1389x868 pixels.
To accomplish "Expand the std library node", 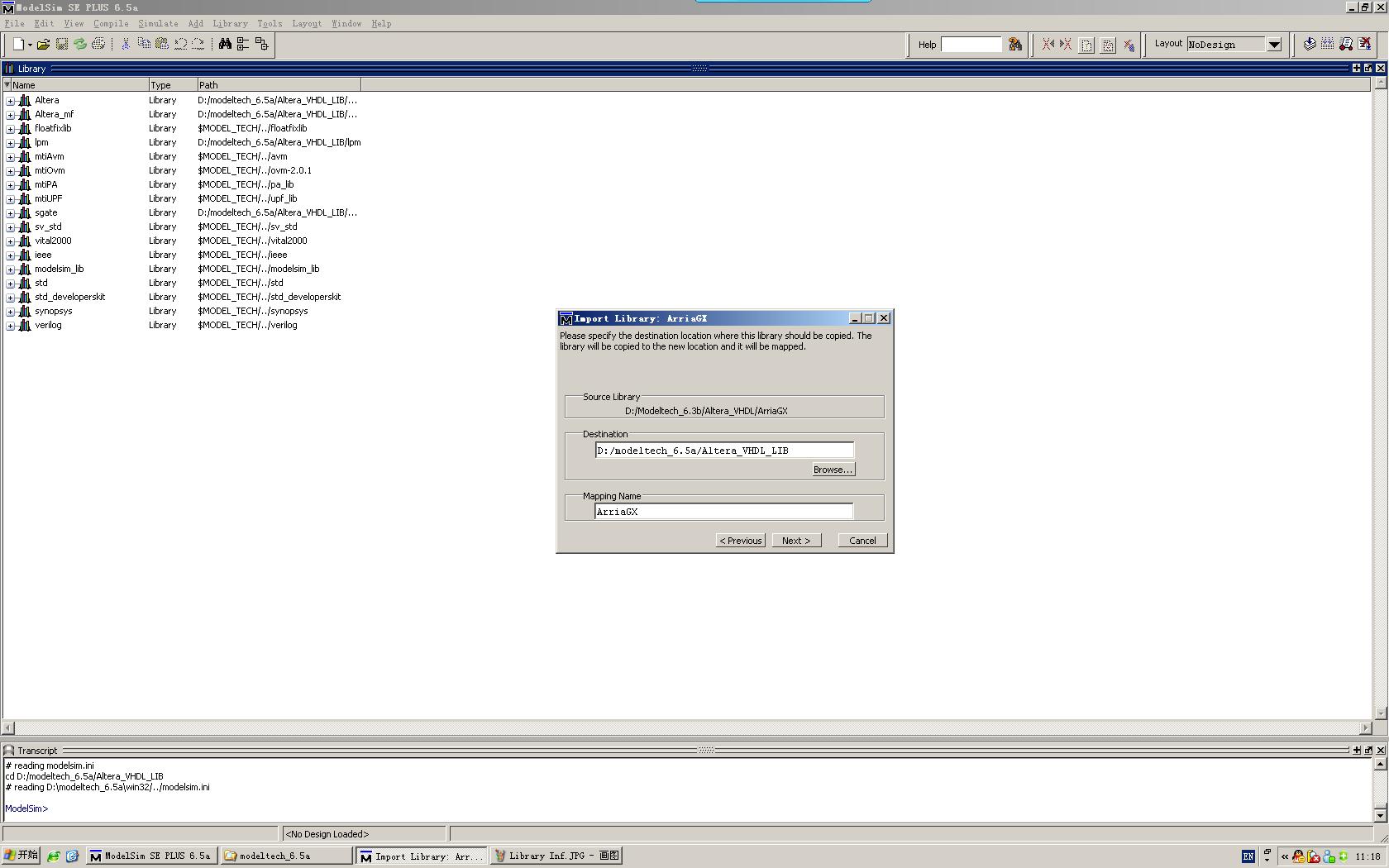I will (10, 284).
